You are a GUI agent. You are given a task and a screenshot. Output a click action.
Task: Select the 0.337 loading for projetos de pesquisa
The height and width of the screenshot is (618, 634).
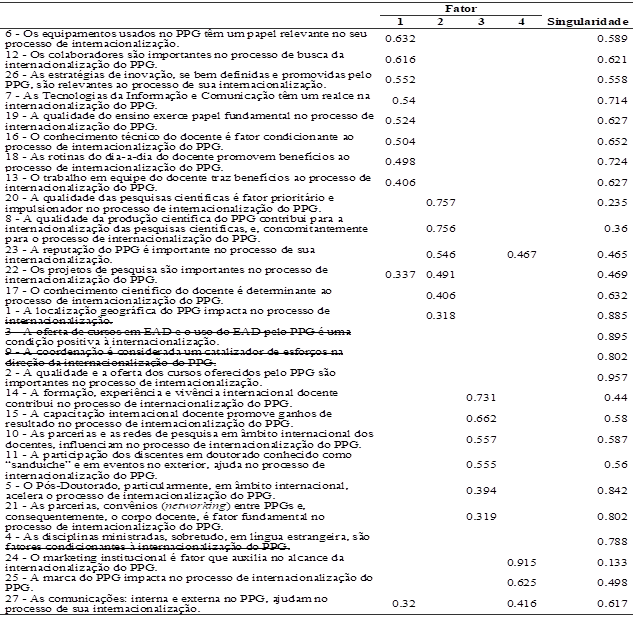click(x=400, y=274)
